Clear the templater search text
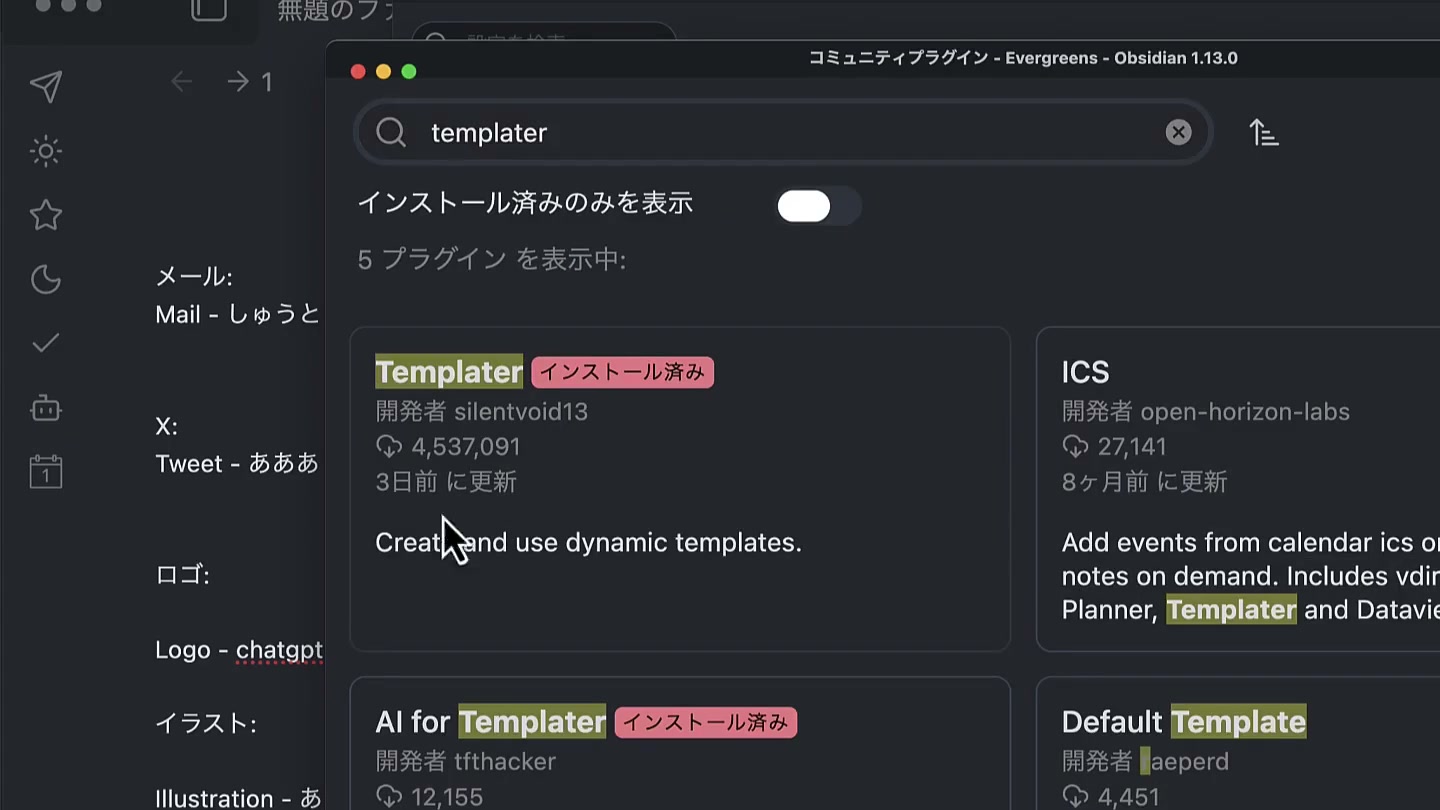Image resolution: width=1440 pixels, height=810 pixels. [1179, 132]
